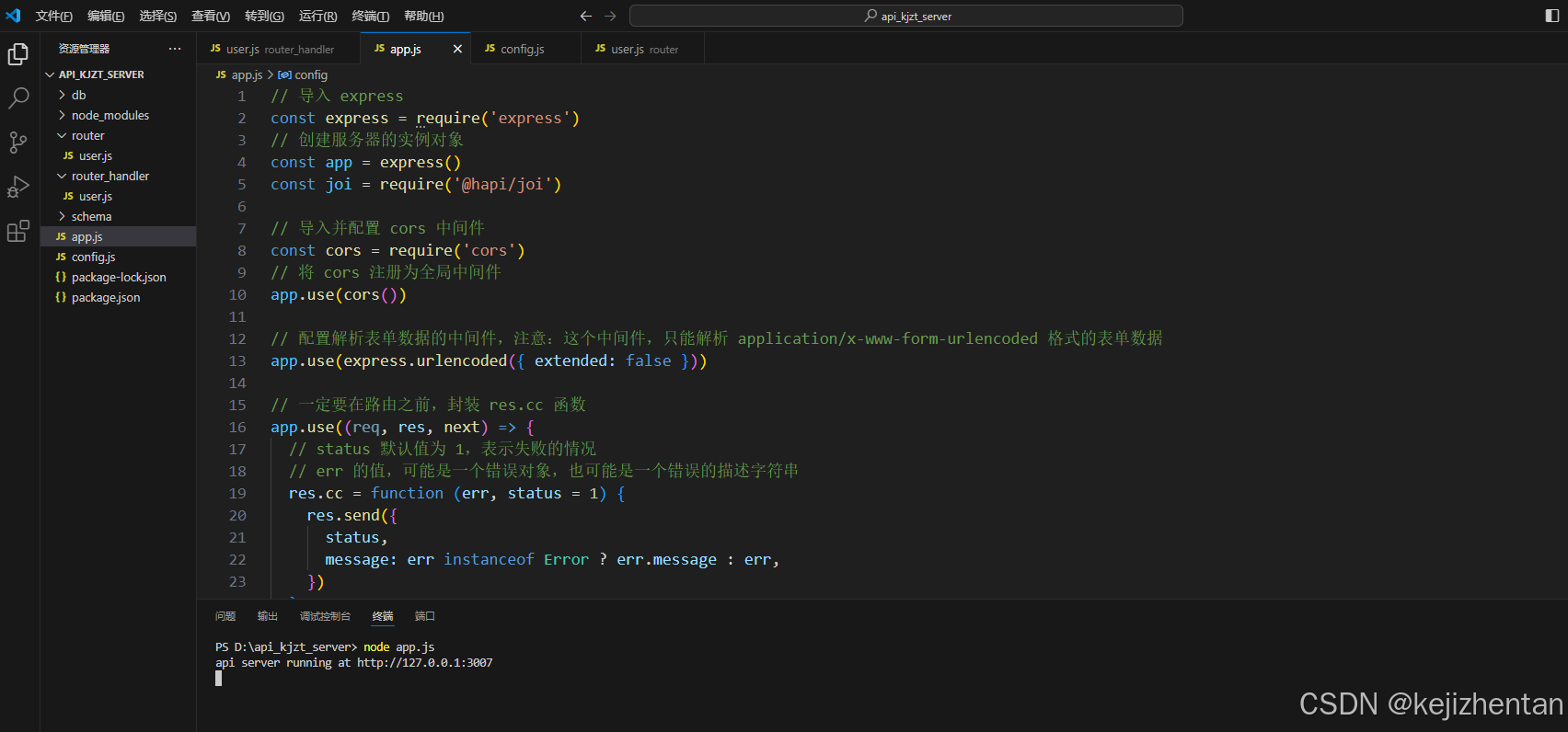This screenshot has width=1568, height=732.
Task: Expand the schema folder
Action: pyautogui.click(x=62, y=216)
